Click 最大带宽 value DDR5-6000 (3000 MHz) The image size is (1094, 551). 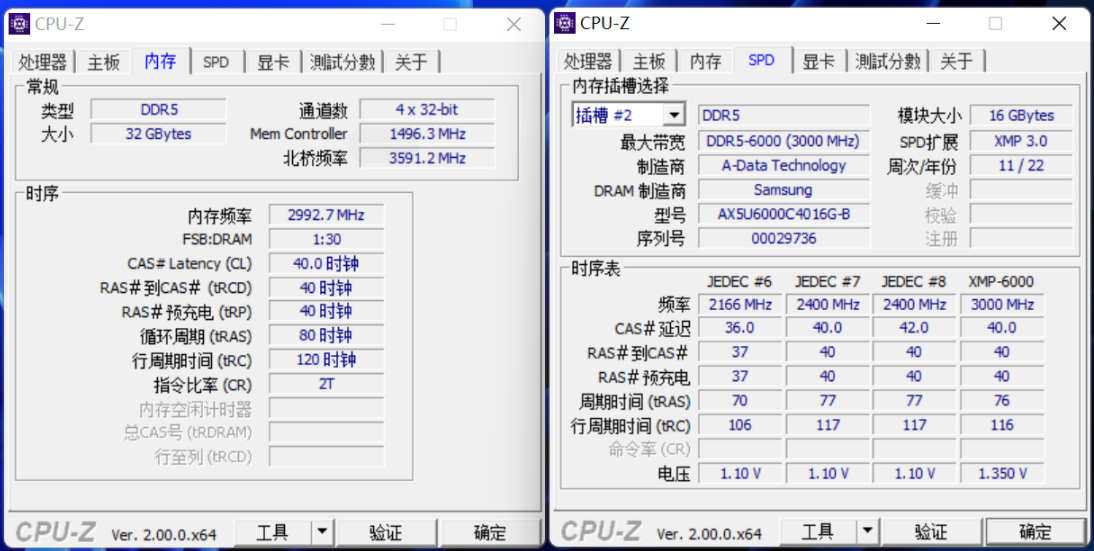point(784,142)
